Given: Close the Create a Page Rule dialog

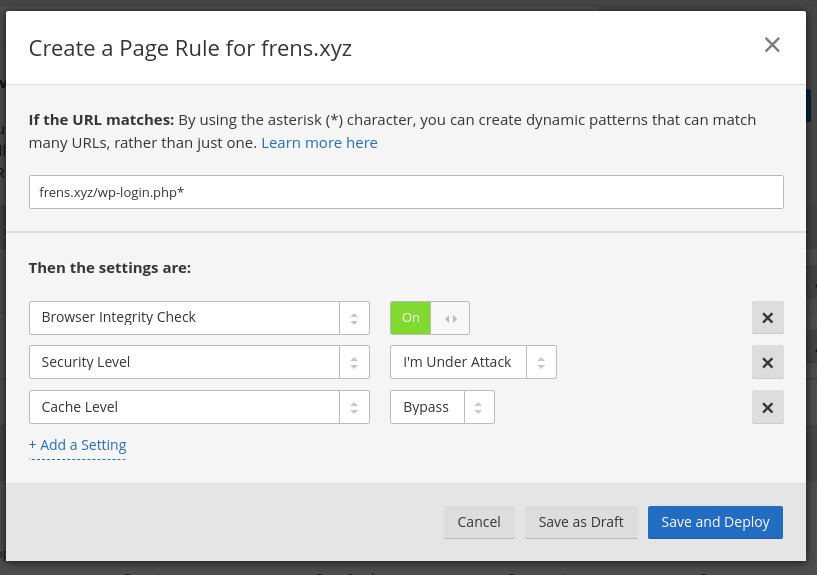Looking at the screenshot, I should [772, 45].
